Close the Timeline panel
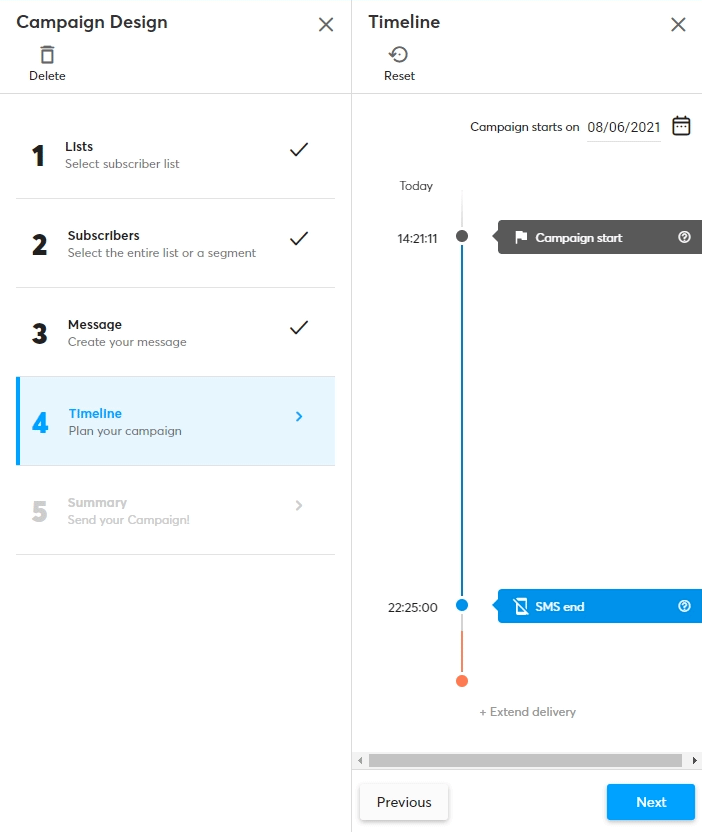Viewport: 702px width, 832px height. tap(678, 24)
